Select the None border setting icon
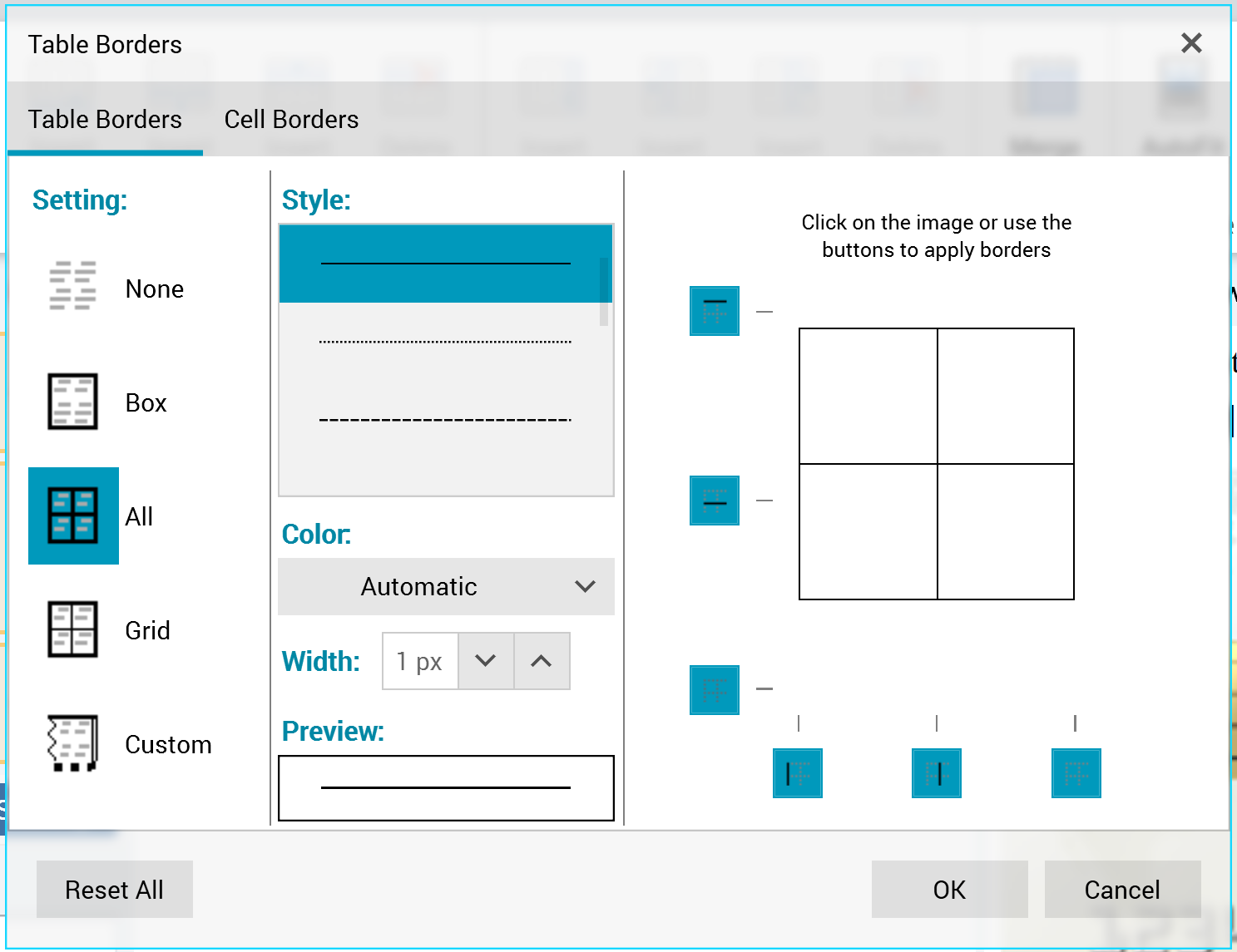This screenshot has width=1237, height=952. (x=73, y=287)
